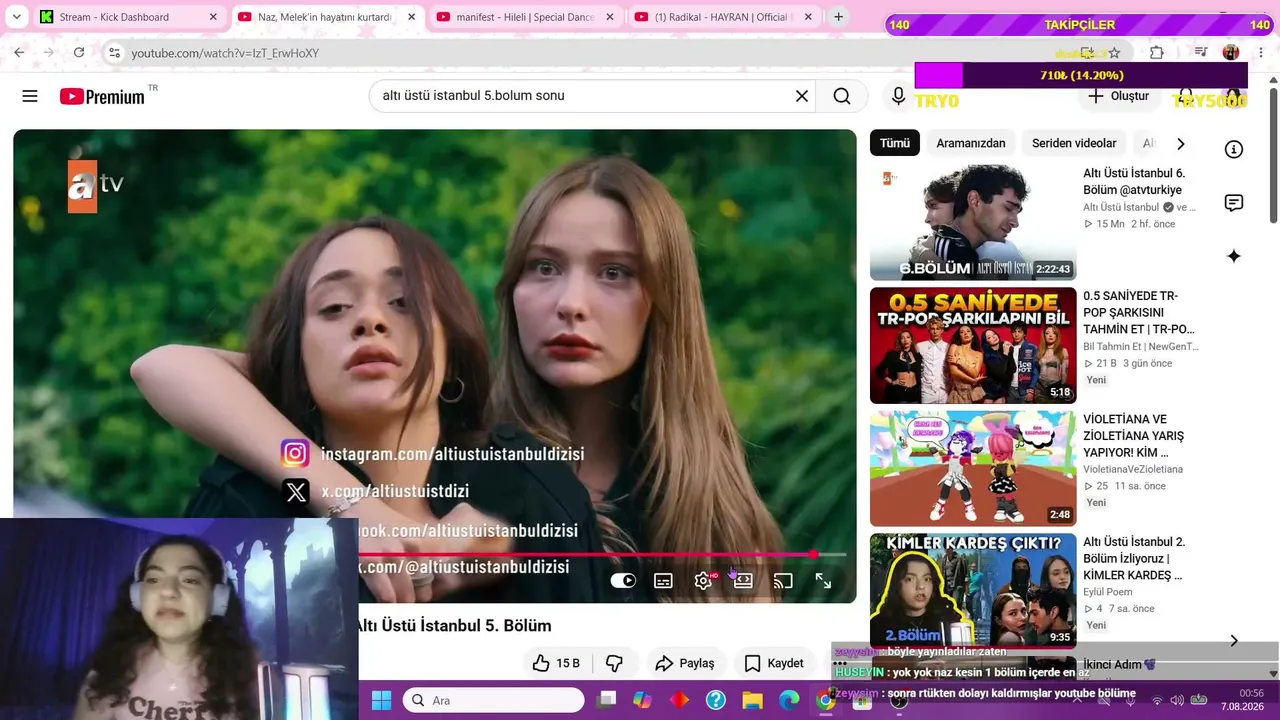Seek on the red video progress bar
This screenshot has width=1280, height=720.
click(602, 554)
